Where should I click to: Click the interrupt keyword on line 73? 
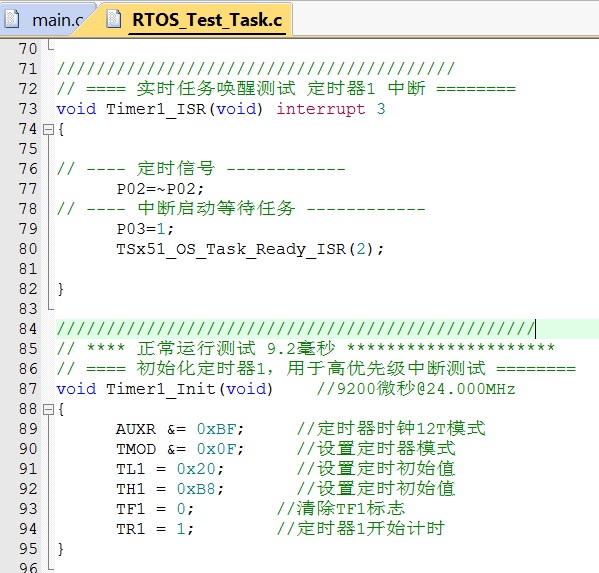321,109
